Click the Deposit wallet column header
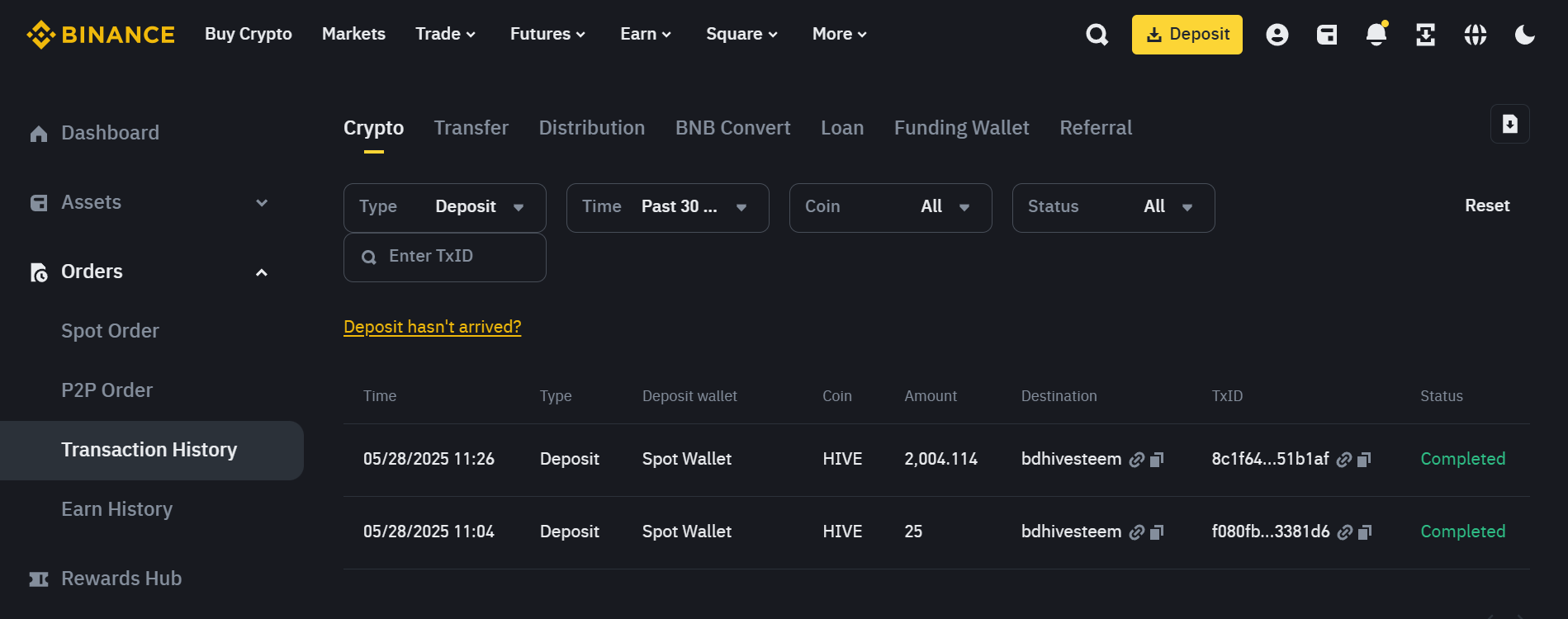The image size is (1568, 619). (x=689, y=396)
